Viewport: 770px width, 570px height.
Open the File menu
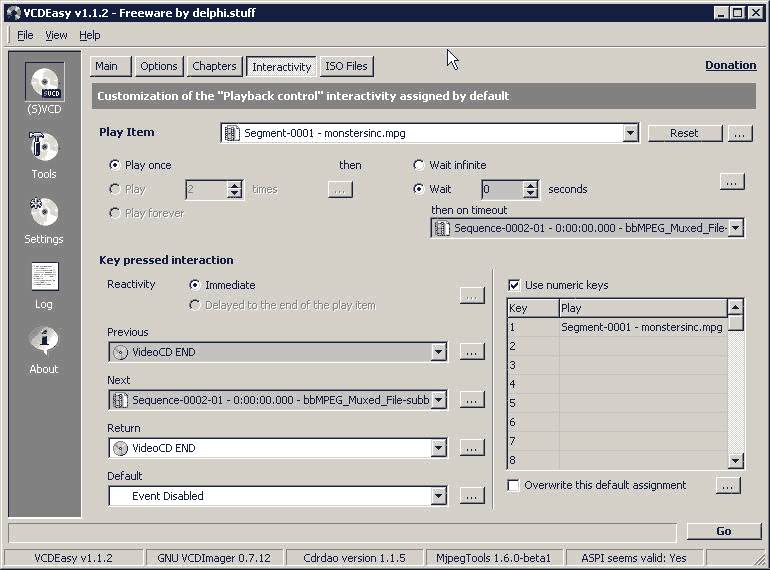point(25,35)
